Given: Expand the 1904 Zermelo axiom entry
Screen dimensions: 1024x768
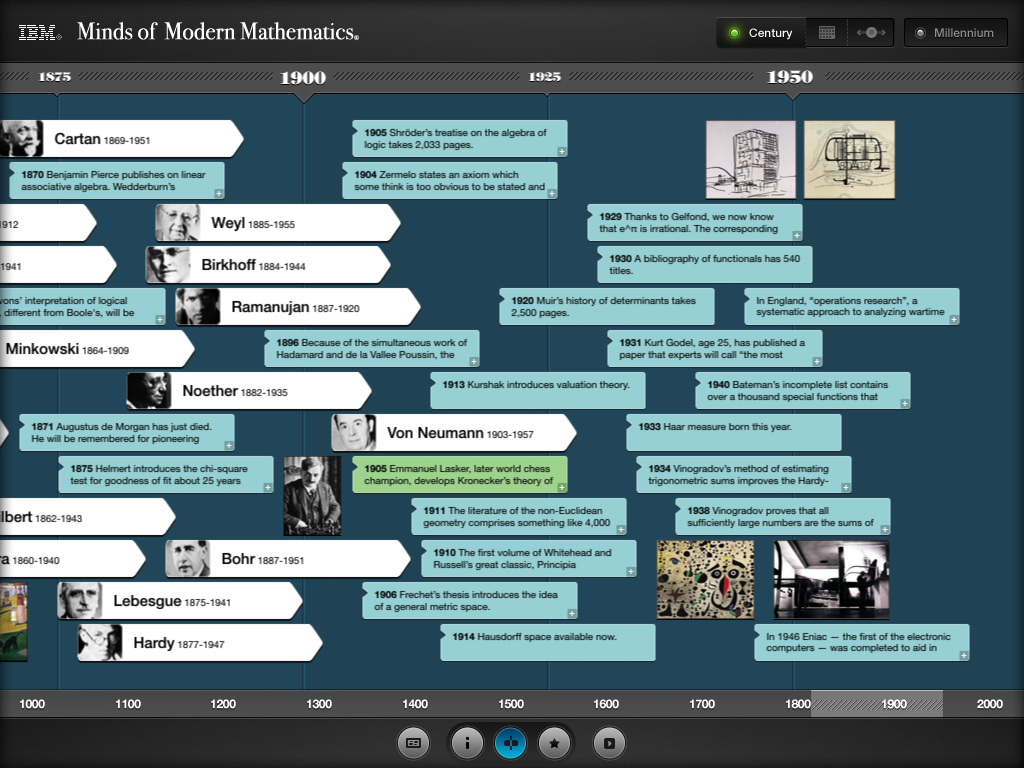Looking at the screenshot, I should pos(552,193).
